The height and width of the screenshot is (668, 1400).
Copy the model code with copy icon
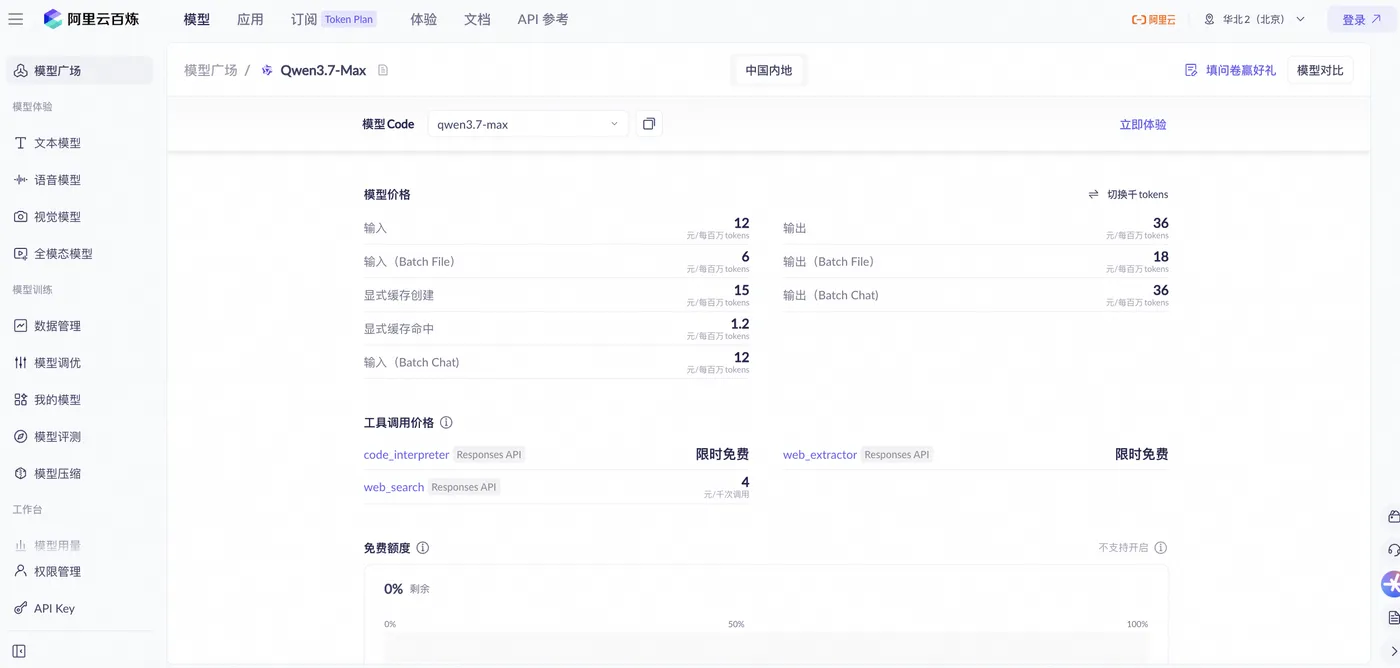[649, 124]
